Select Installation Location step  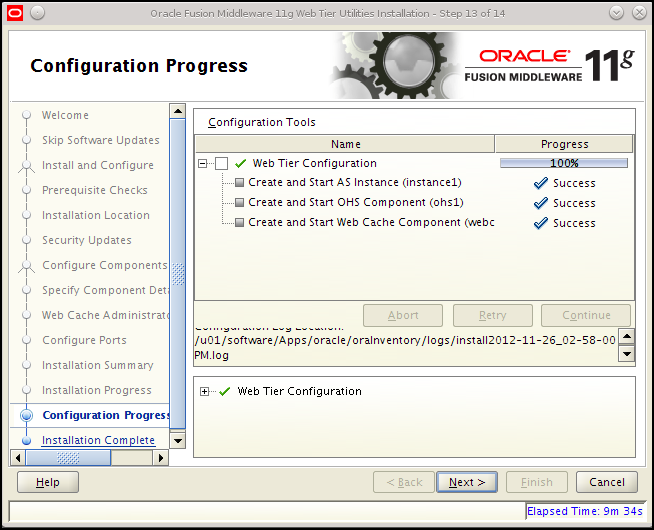pyautogui.click(x=96, y=215)
